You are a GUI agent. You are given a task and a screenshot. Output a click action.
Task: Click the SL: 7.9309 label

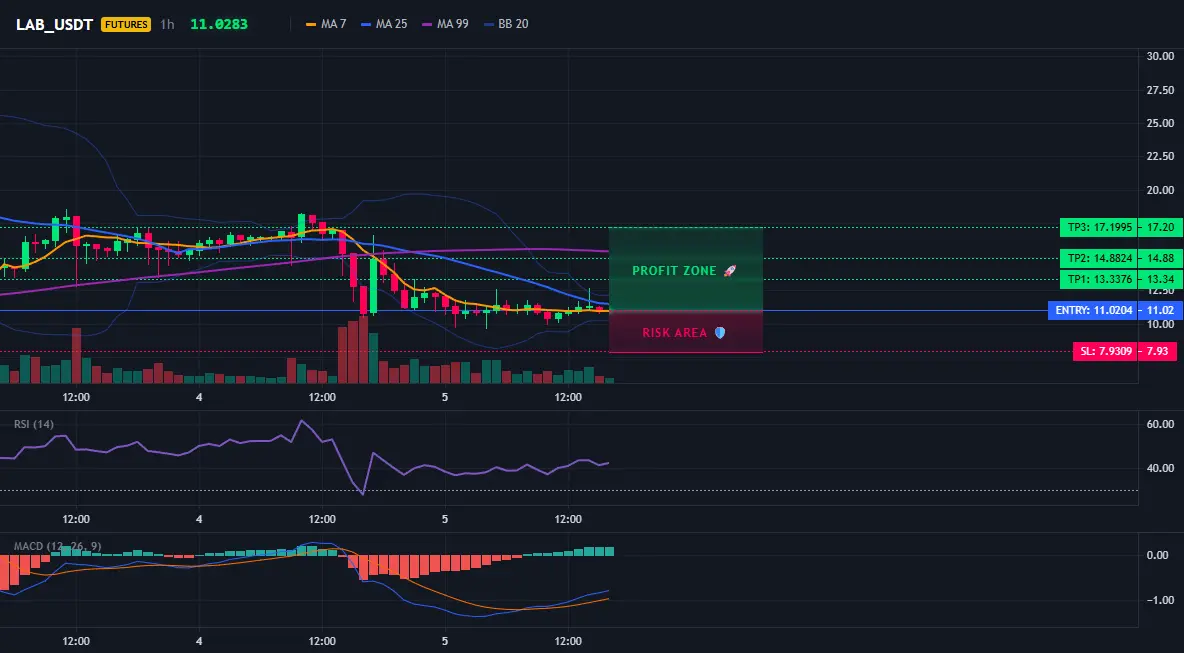point(1105,351)
